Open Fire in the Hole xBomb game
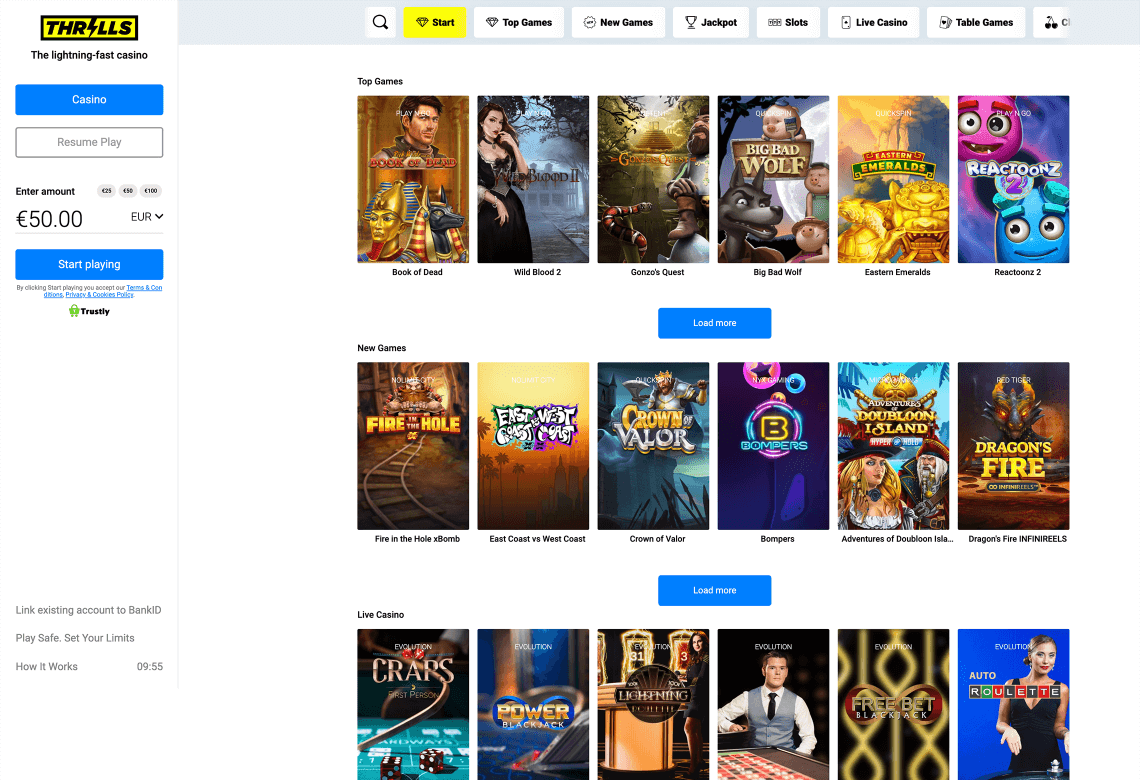Viewport: 1140px width, 780px height. (413, 446)
